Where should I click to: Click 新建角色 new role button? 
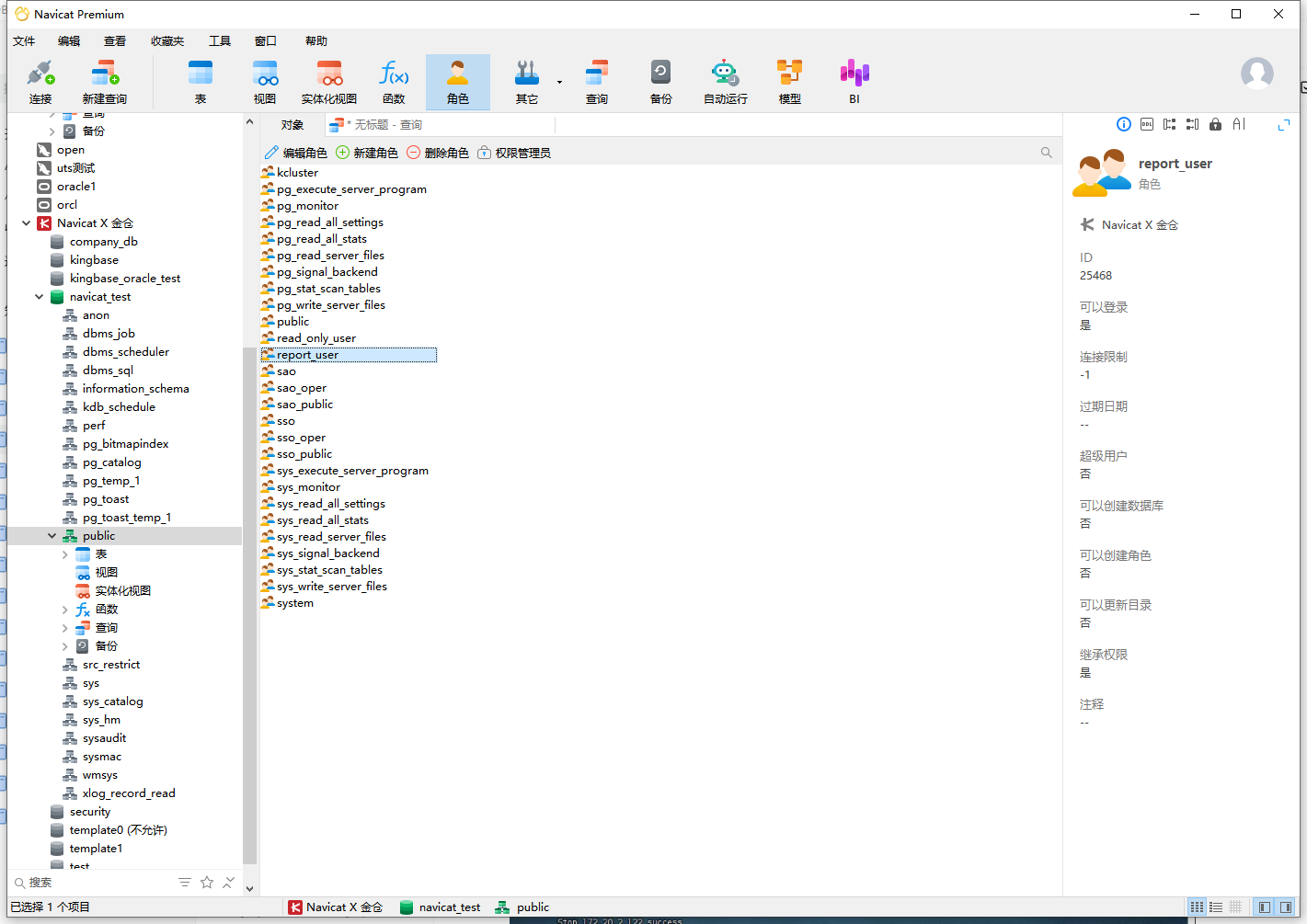click(366, 153)
